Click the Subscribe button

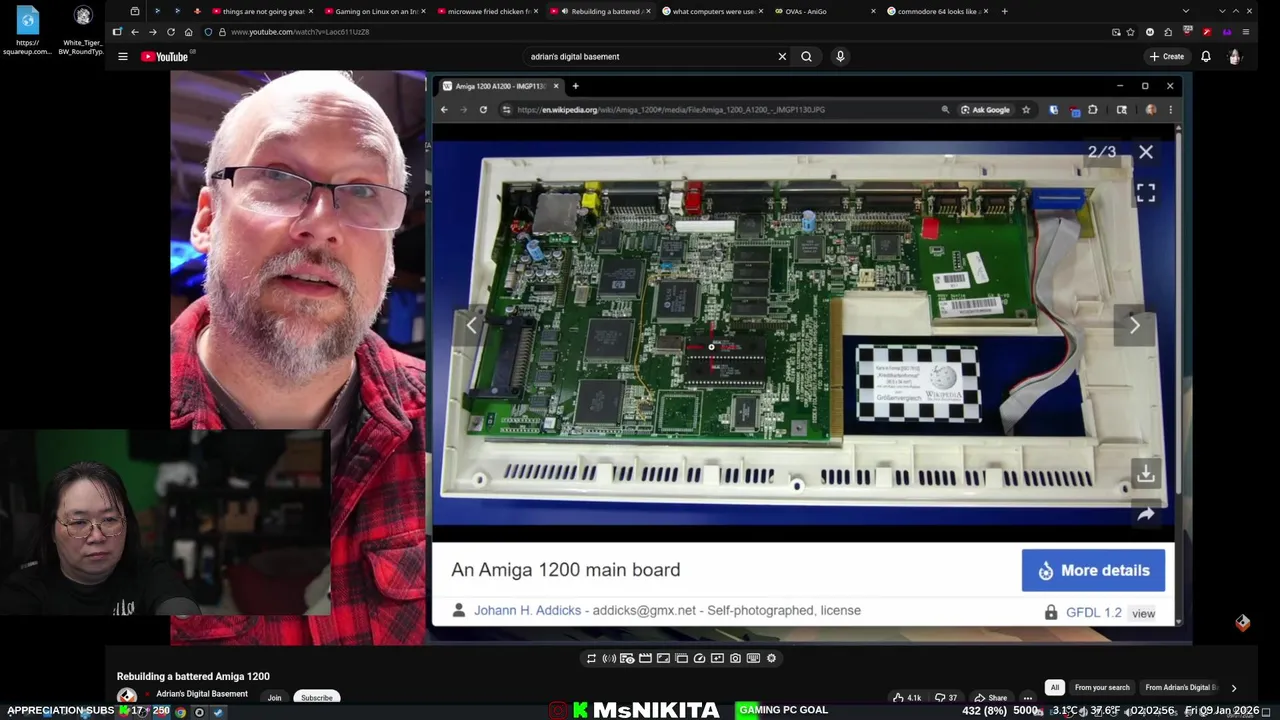pyautogui.click(x=316, y=697)
